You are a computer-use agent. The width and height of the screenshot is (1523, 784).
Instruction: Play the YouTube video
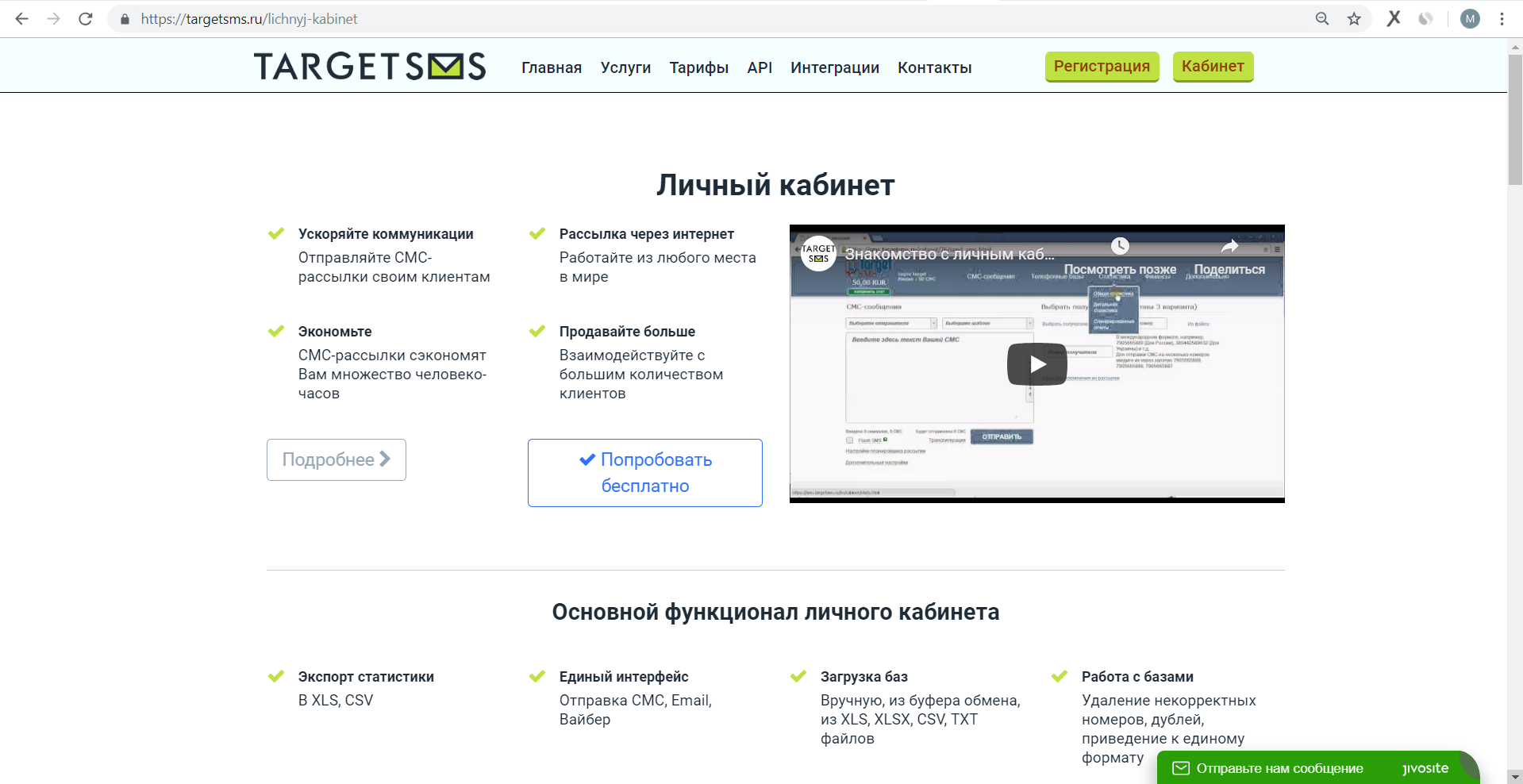tap(1037, 363)
